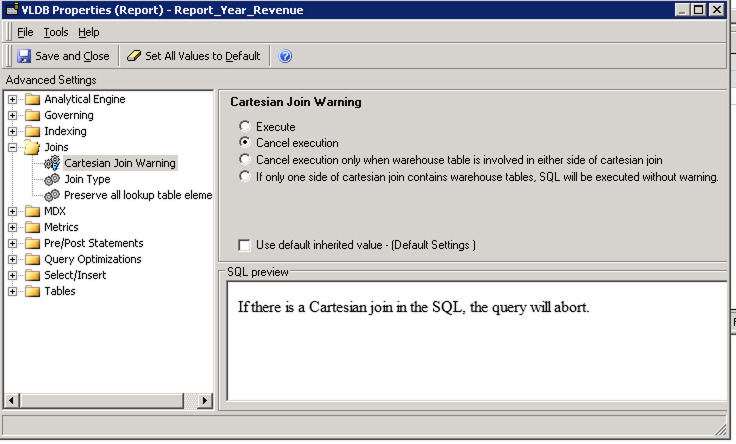The width and height of the screenshot is (736, 444).
Task: Open help via the blue question mark
Action: [285, 56]
